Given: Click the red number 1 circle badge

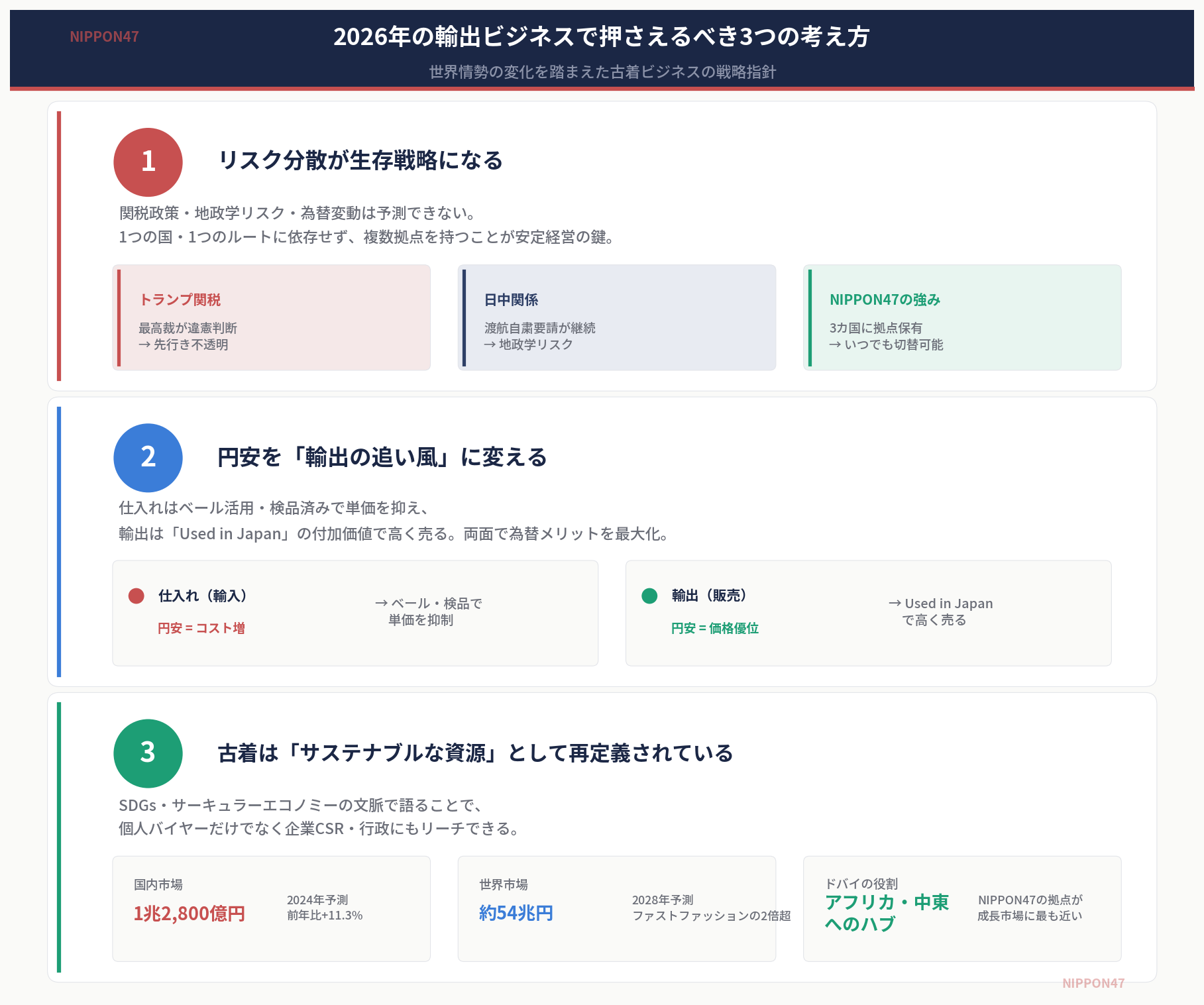Looking at the screenshot, I should point(148,162).
